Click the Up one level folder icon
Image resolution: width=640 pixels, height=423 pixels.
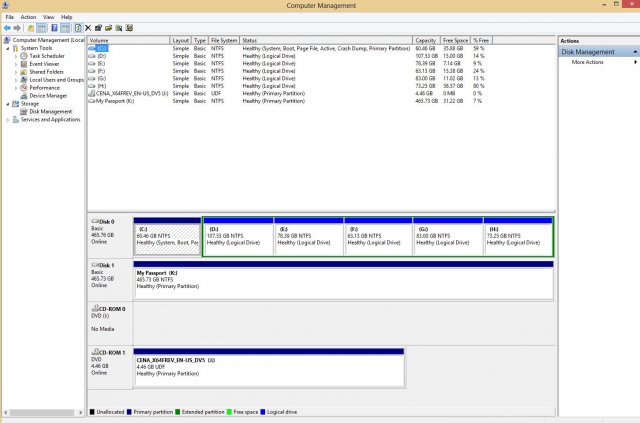tap(30, 27)
